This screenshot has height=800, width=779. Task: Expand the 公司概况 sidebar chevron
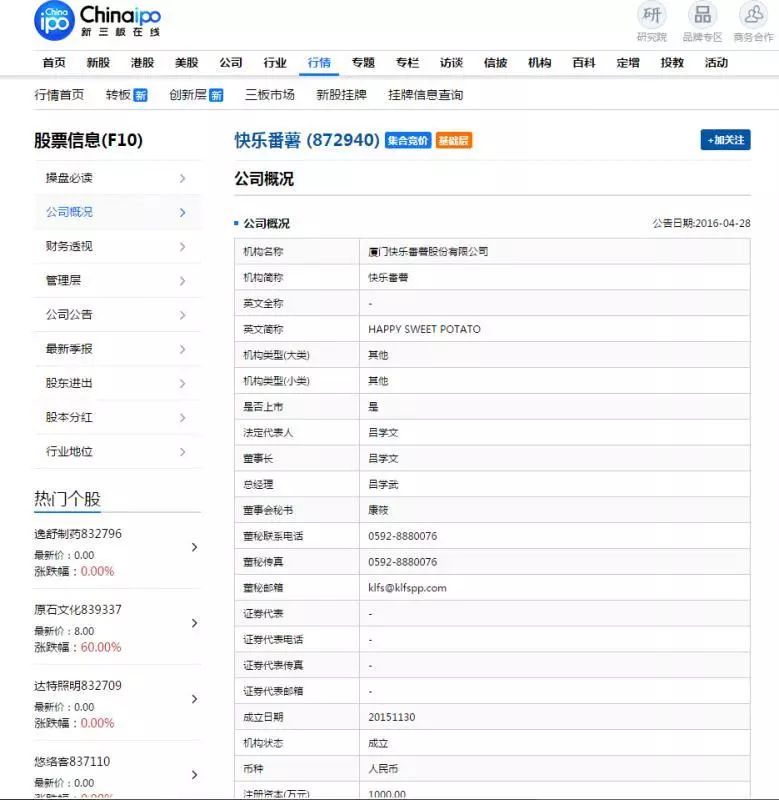click(x=183, y=212)
